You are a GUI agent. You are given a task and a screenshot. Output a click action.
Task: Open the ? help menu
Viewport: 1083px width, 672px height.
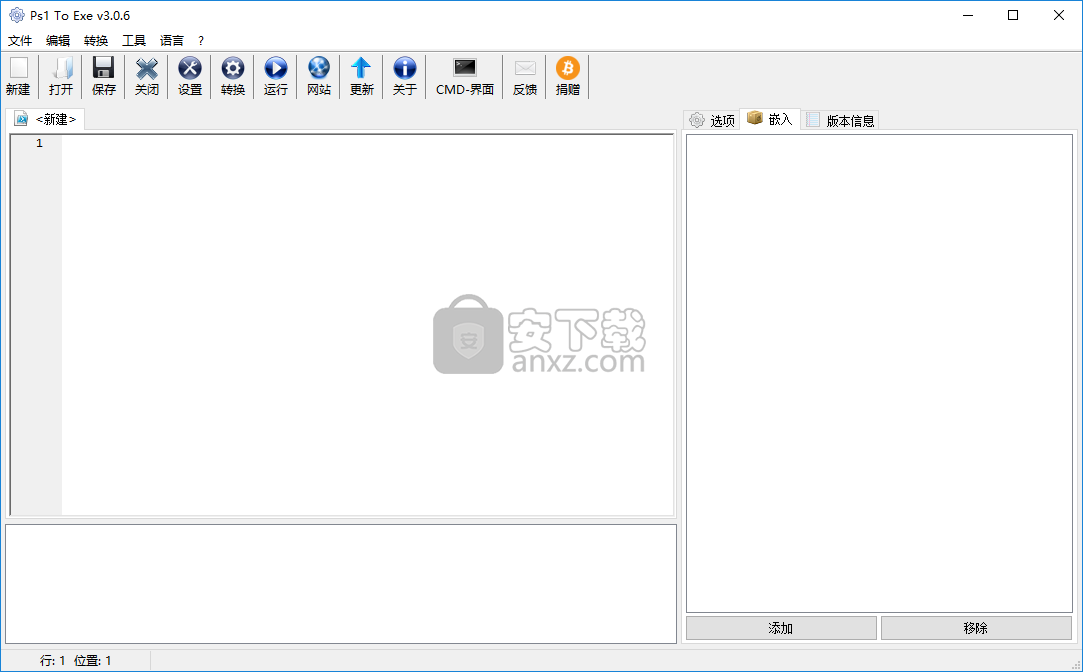[x=201, y=41]
